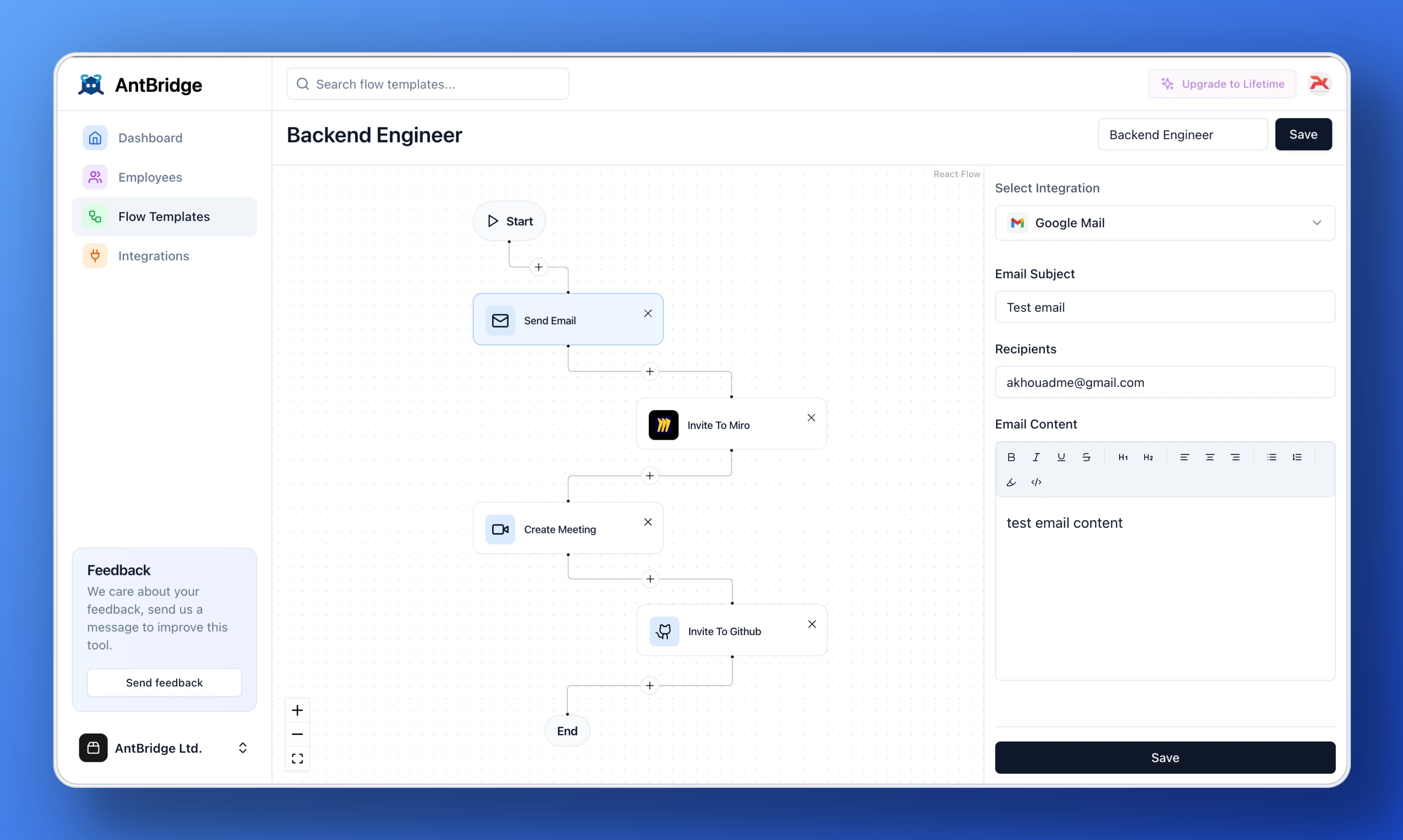Toggle bold formatting in email editor
Screen dimensions: 1403x840
(1011, 457)
